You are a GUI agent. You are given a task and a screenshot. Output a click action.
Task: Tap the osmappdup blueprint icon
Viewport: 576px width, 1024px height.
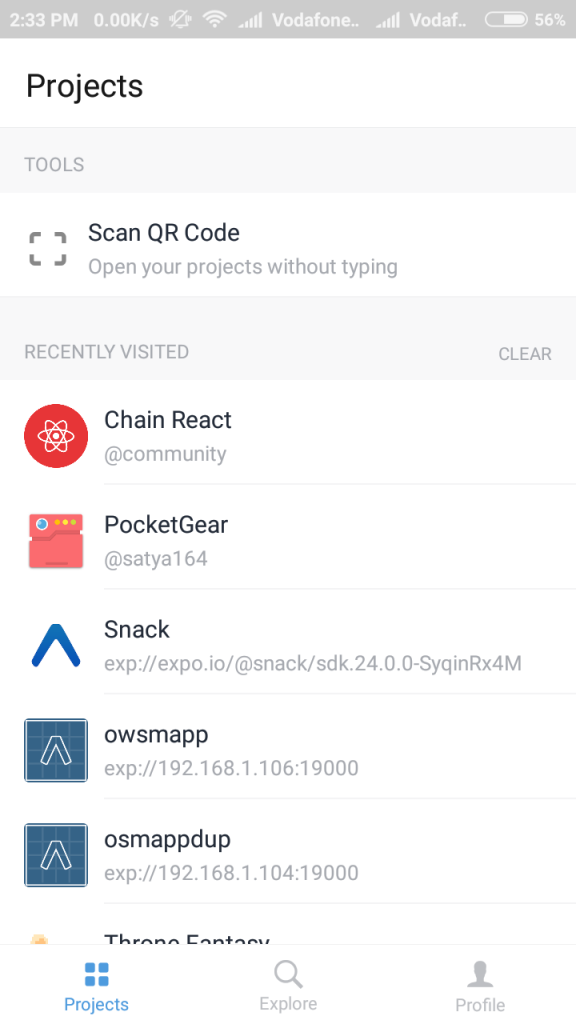pos(56,855)
